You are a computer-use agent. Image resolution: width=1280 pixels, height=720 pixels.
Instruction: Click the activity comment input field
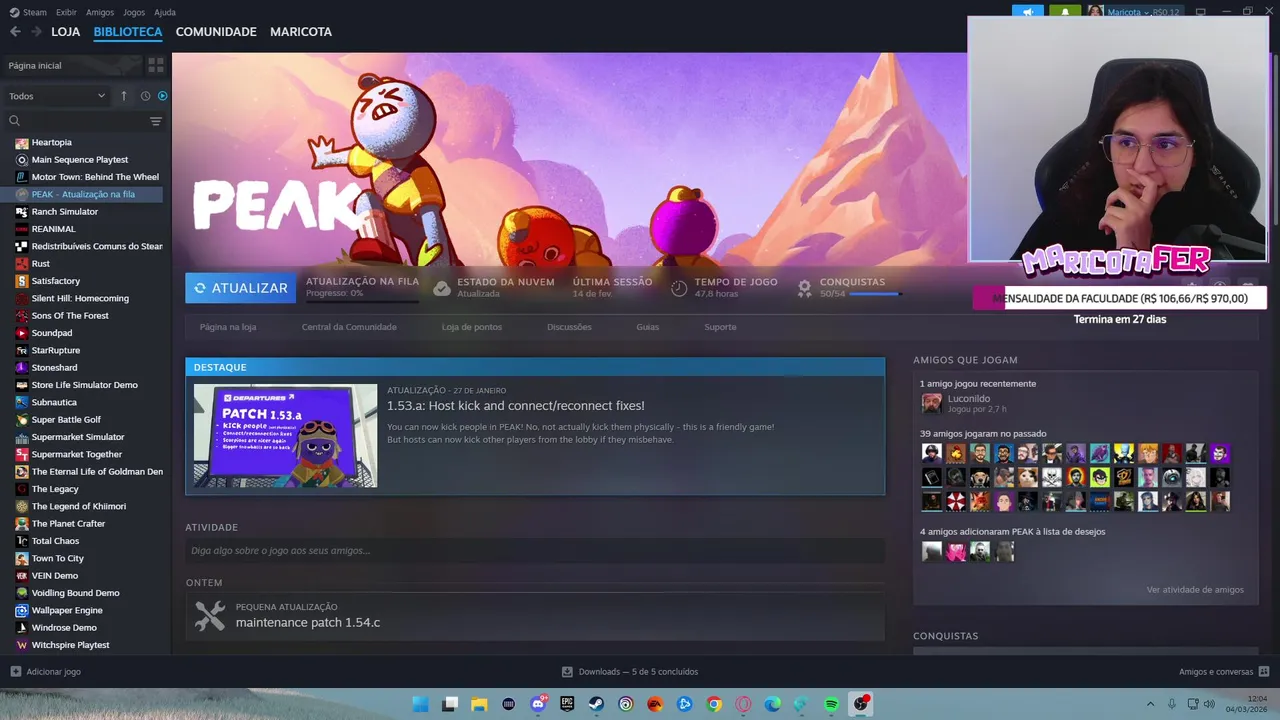point(535,550)
